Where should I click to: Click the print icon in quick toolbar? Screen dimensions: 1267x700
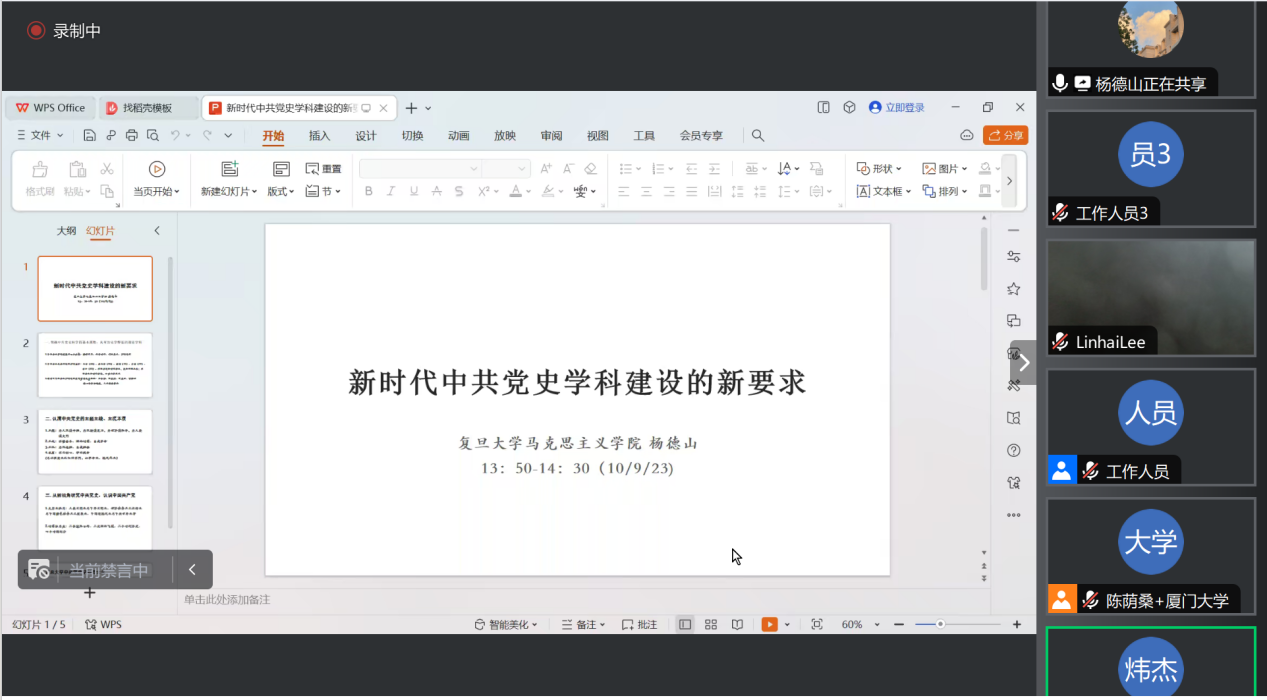pos(132,135)
